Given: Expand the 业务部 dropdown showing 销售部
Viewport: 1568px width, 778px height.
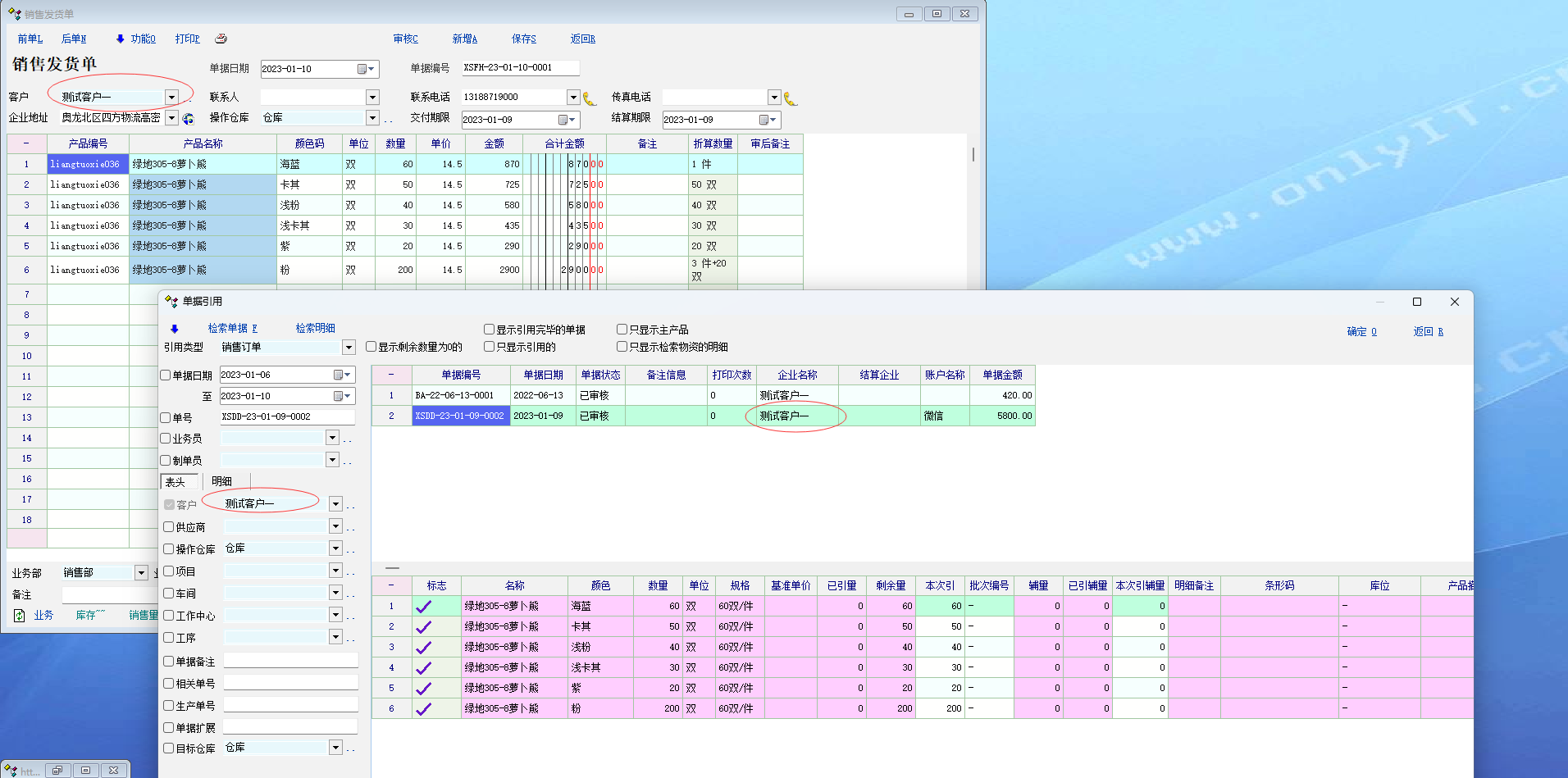Looking at the screenshot, I should [x=141, y=573].
